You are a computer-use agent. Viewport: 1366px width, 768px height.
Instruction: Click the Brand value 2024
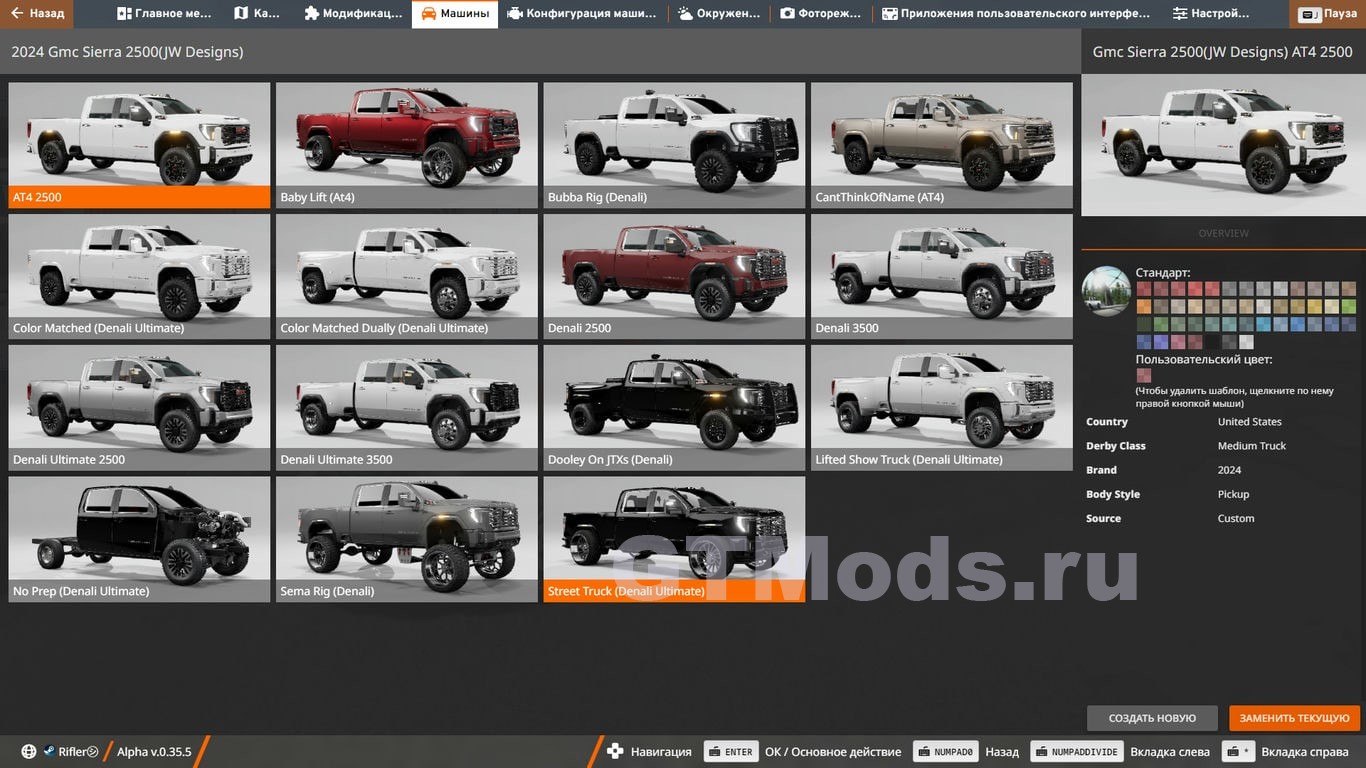click(x=1229, y=470)
